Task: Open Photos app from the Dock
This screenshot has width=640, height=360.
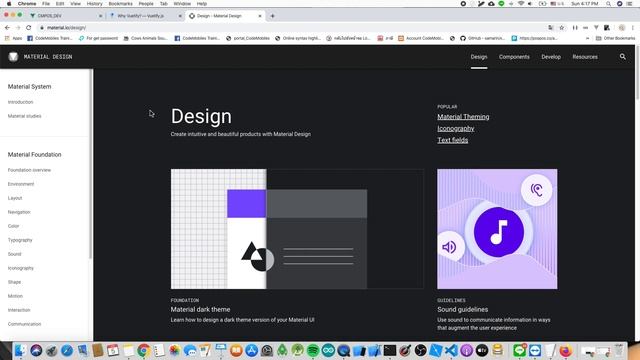Action: [175, 351]
